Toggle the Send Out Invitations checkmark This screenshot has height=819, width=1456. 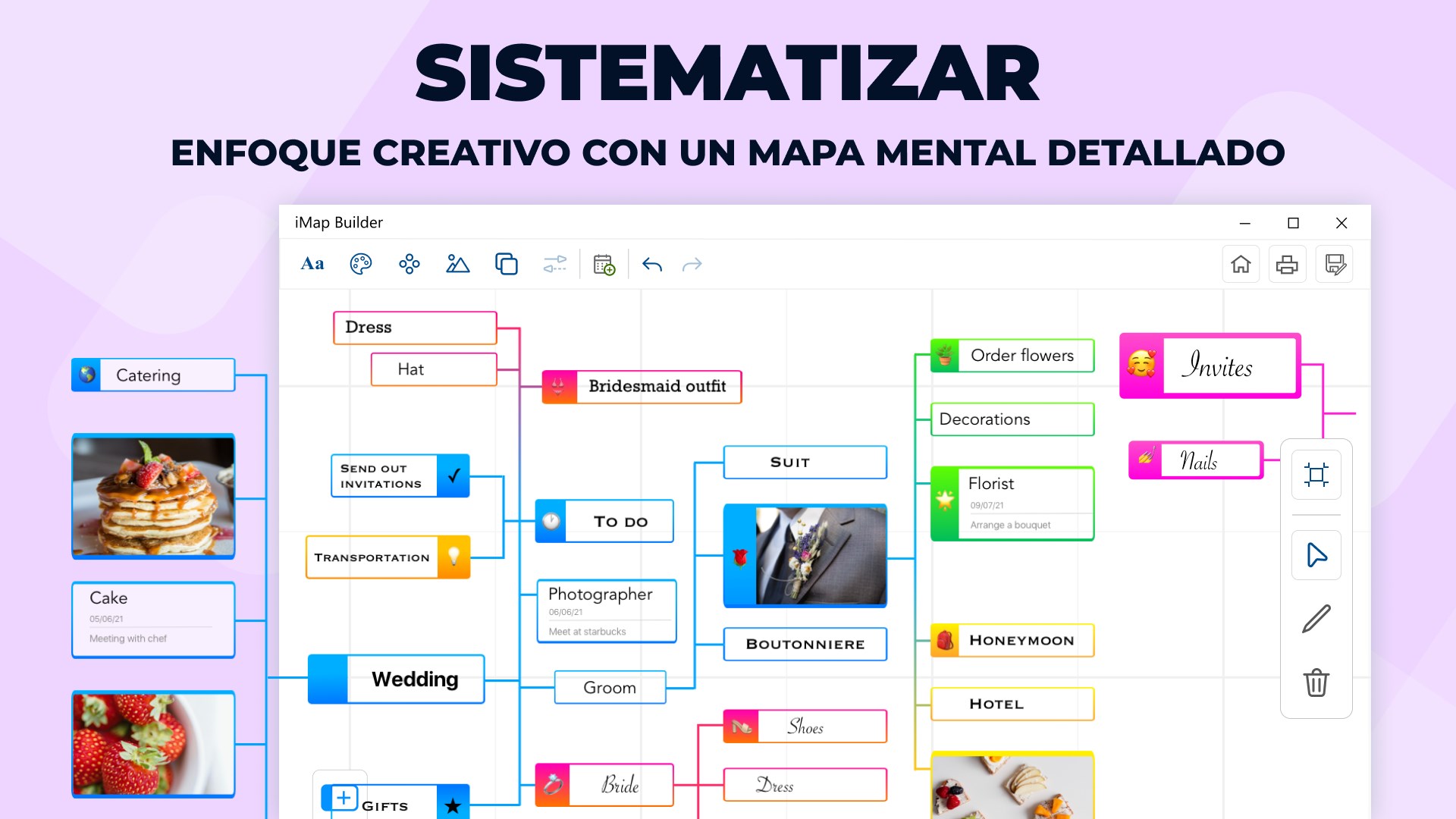tap(453, 476)
